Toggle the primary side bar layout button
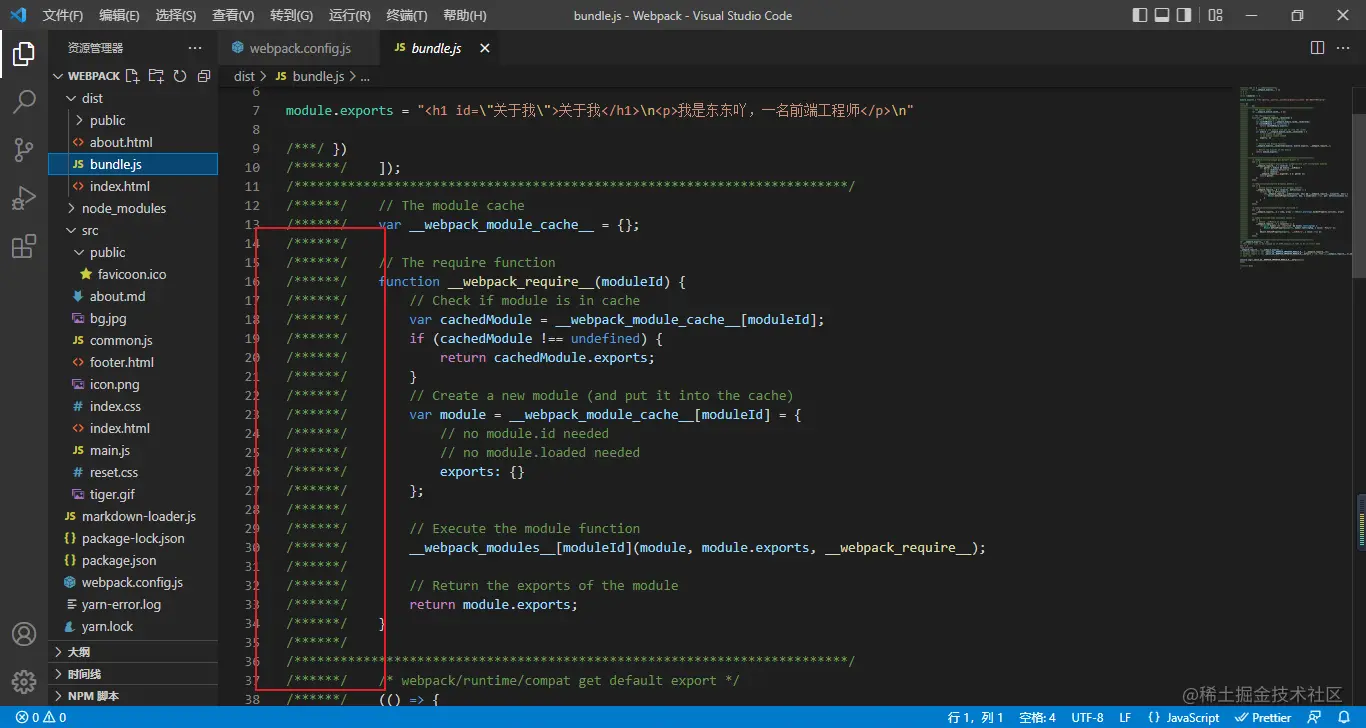The height and width of the screenshot is (728, 1366). click(x=1140, y=15)
